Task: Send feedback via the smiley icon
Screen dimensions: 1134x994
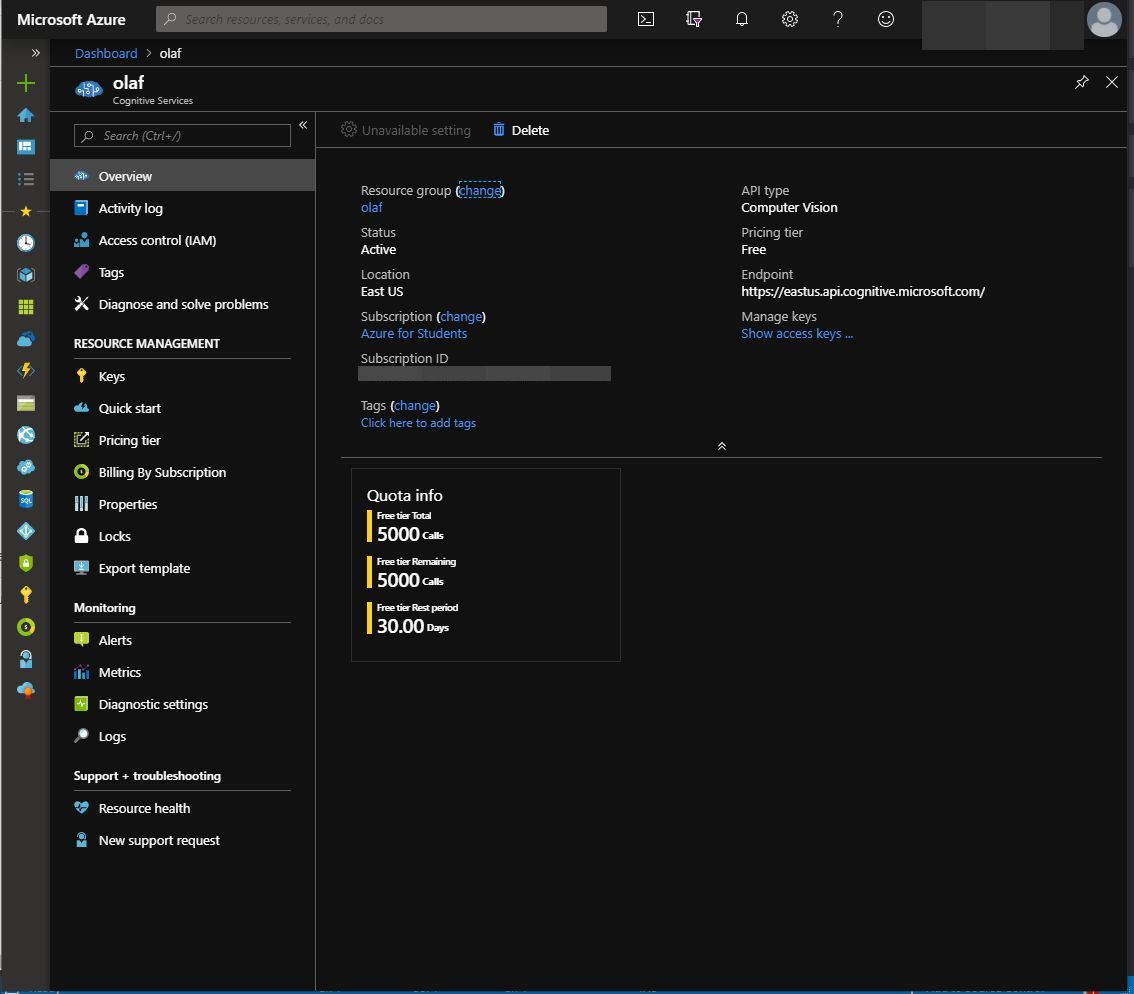Action: tap(886, 20)
